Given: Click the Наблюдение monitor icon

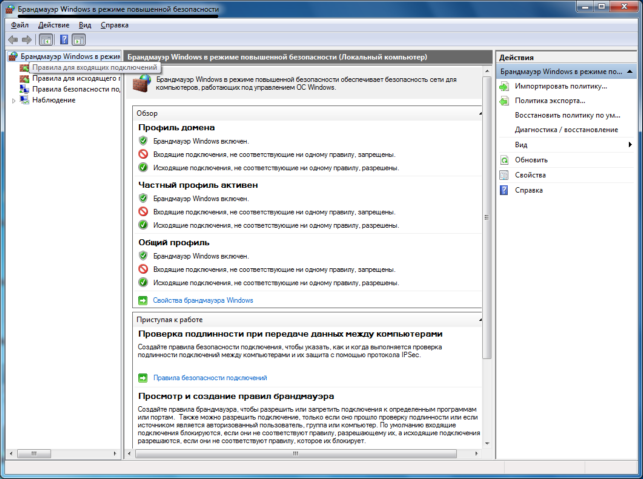Looking at the screenshot, I should (25, 100).
